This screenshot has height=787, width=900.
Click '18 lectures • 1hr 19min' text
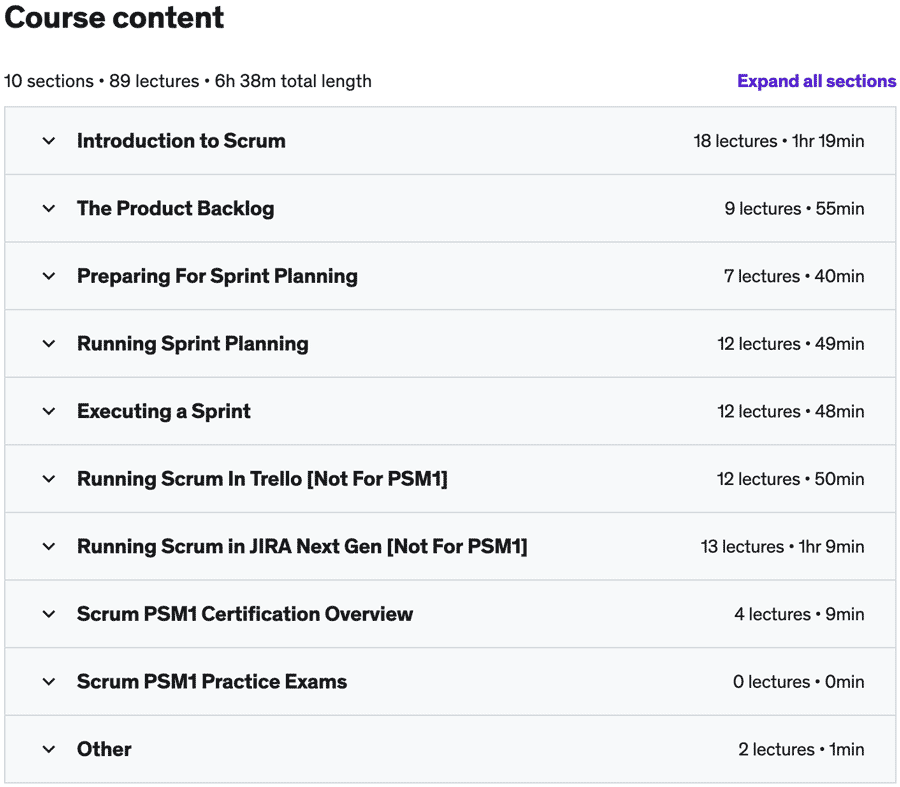[x=779, y=141]
